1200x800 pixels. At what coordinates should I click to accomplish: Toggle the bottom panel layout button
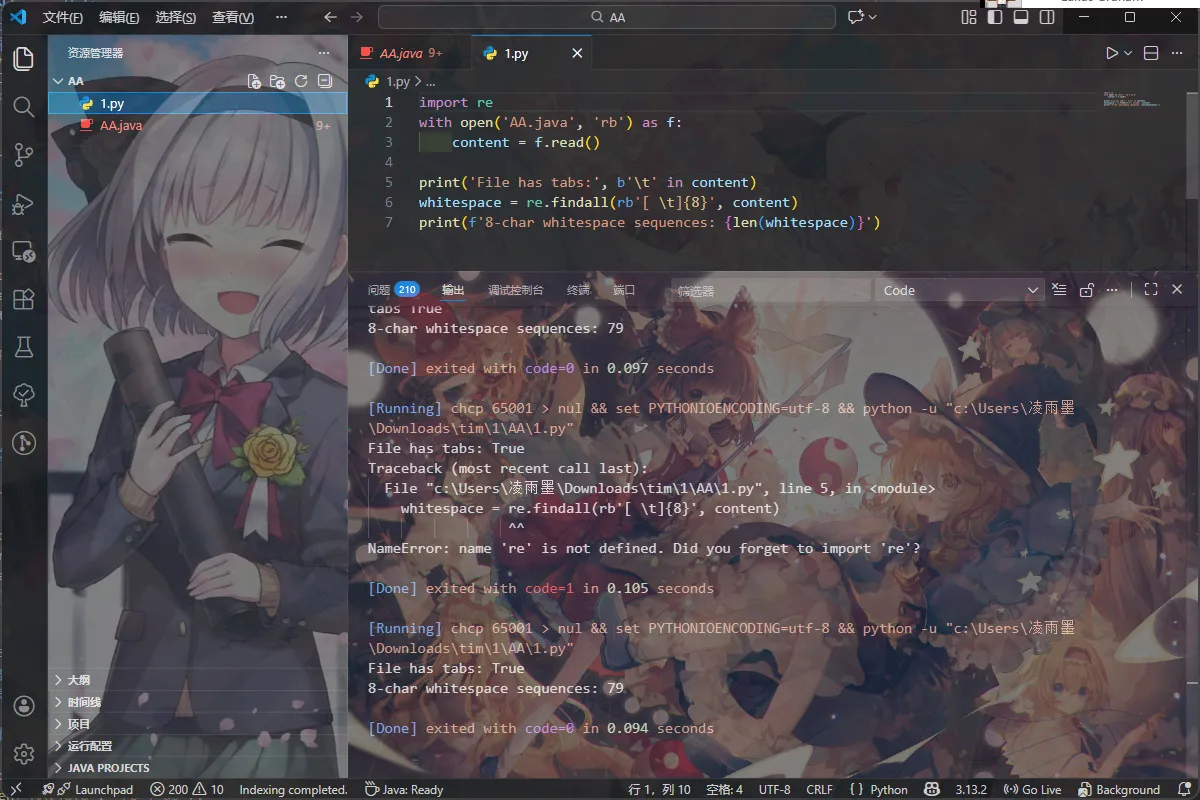pyautogui.click(x=1021, y=17)
